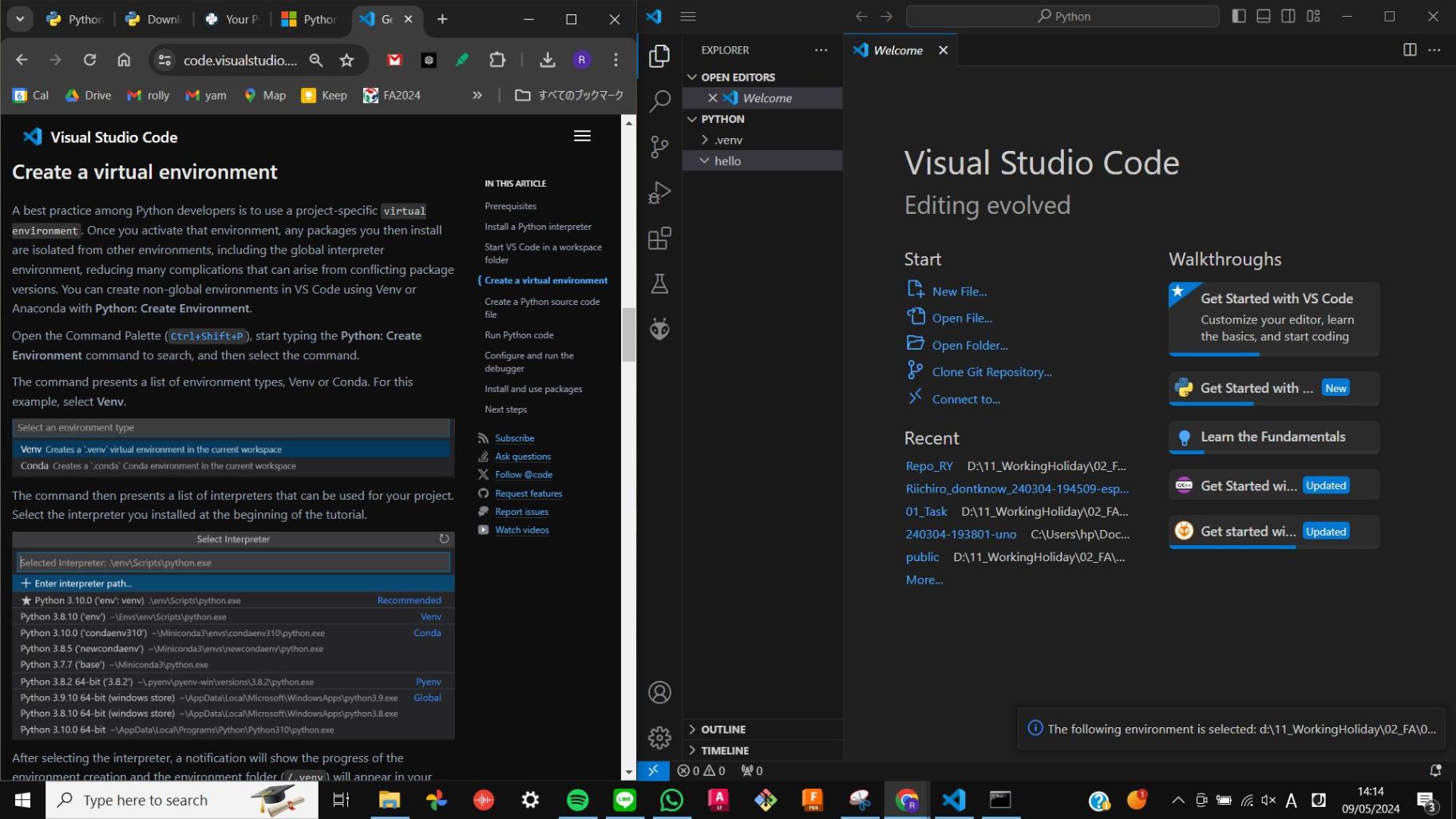Image resolution: width=1456 pixels, height=819 pixels.
Task: Click the Report issues link
Action: click(x=521, y=512)
